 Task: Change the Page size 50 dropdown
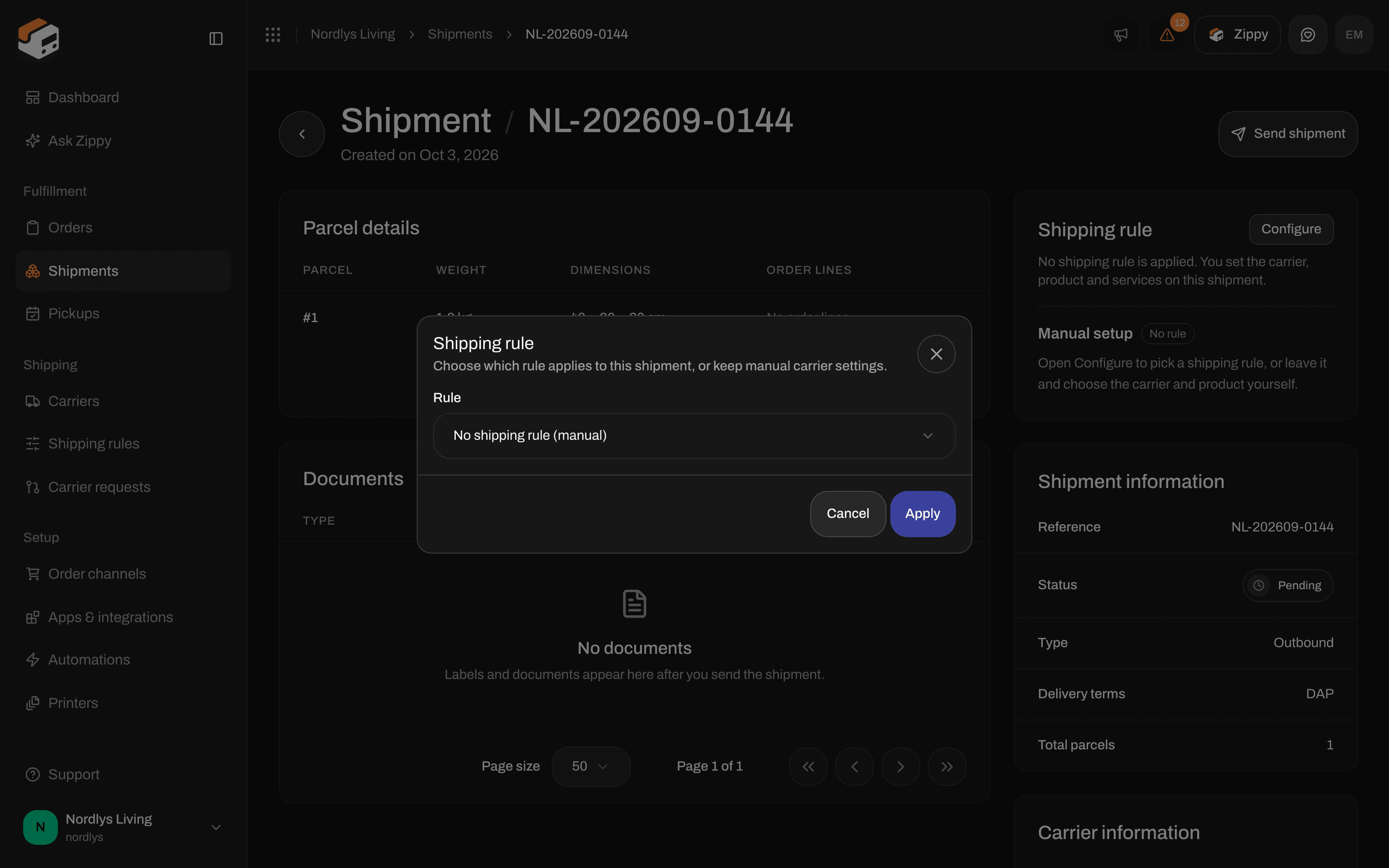591,766
